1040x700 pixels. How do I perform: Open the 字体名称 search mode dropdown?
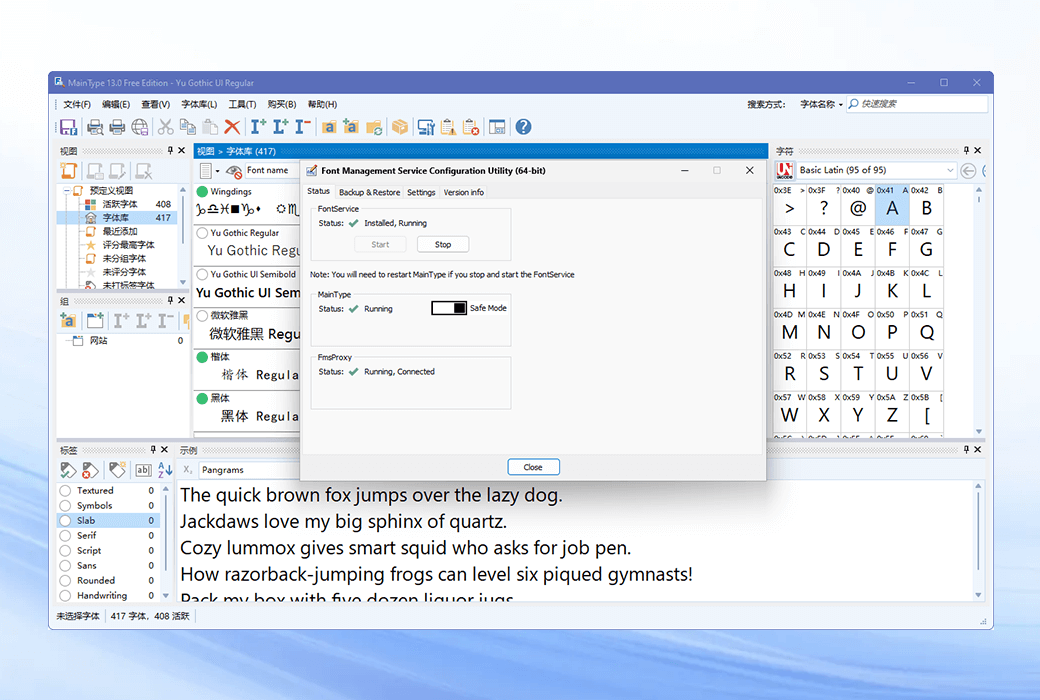(x=821, y=104)
